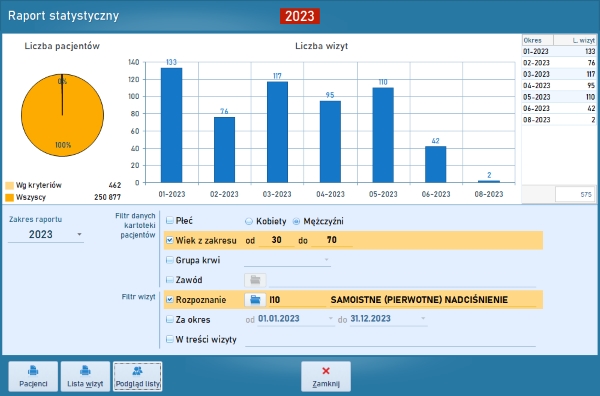Uncheck the Wiek z zakresu filter
600x396 pixels.
pyautogui.click(x=170, y=240)
